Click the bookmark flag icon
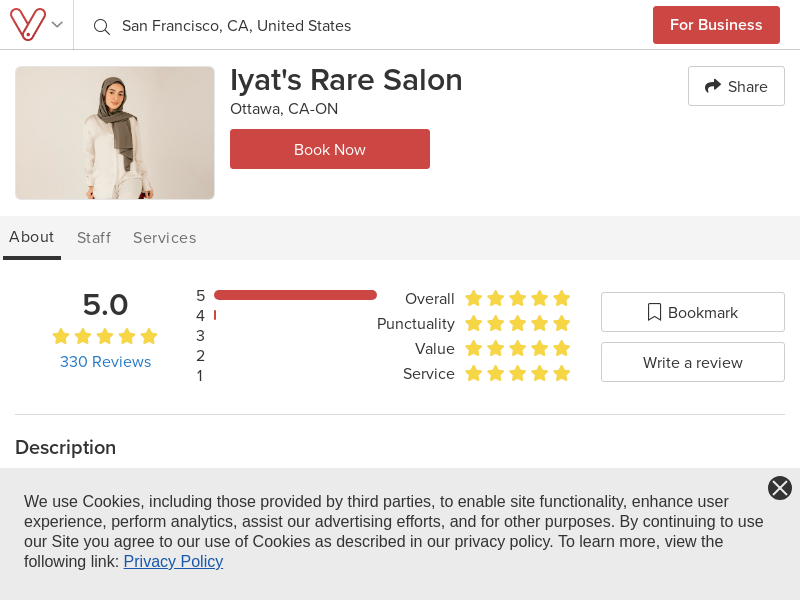The height and width of the screenshot is (600, 800). (654, 311)
